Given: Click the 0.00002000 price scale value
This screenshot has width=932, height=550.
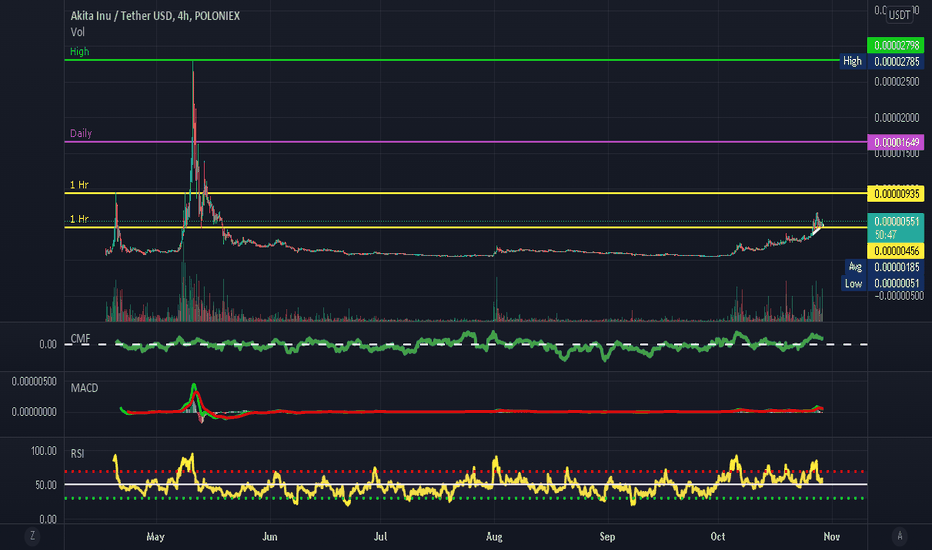Looking at the screenshot, I should point(896,118).
